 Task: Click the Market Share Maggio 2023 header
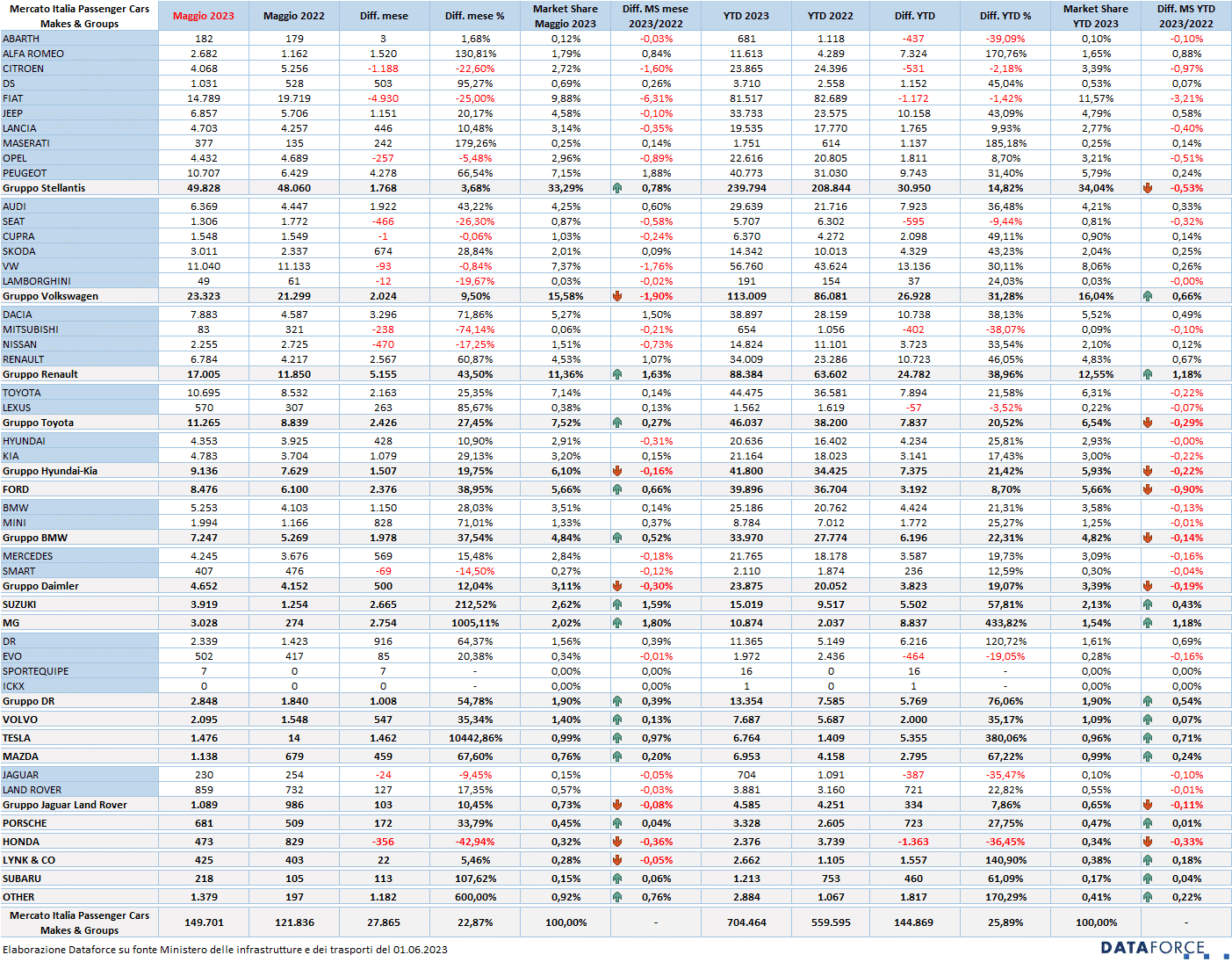click(566, 16)
